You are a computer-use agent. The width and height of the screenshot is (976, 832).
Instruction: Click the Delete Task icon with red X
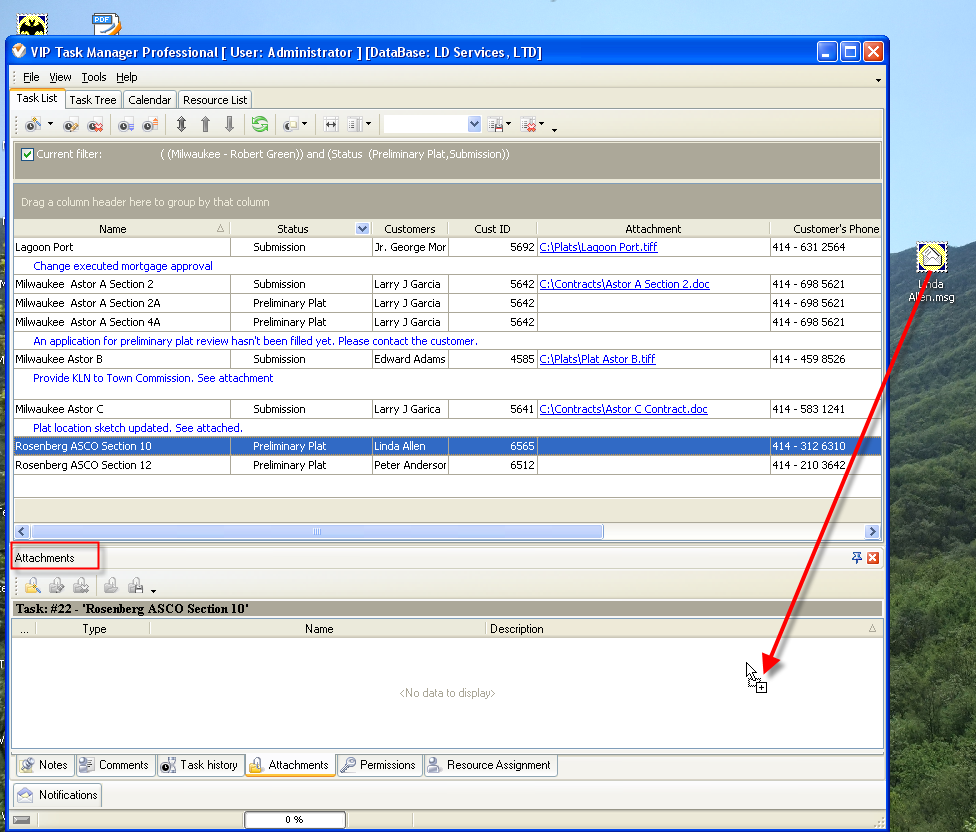(x=95, y=125)
